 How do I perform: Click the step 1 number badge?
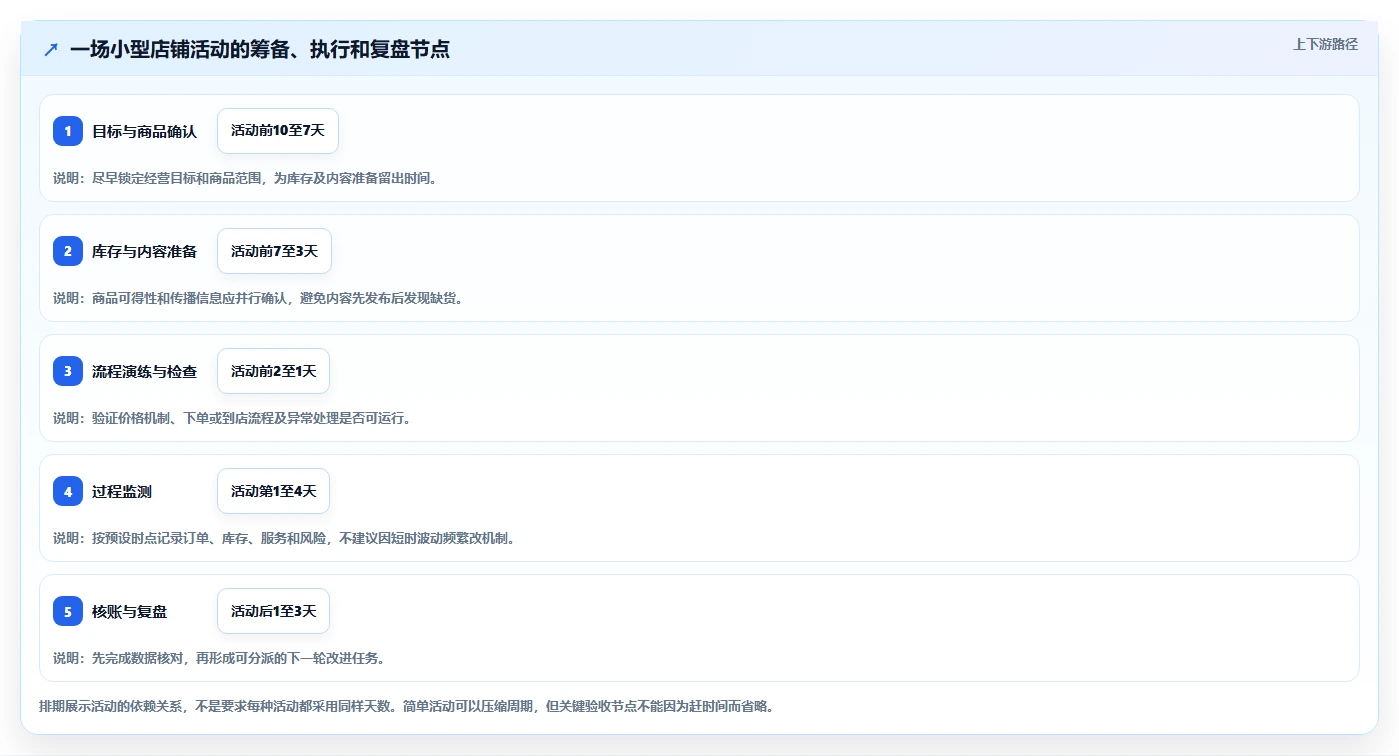(x=68, y=131)
